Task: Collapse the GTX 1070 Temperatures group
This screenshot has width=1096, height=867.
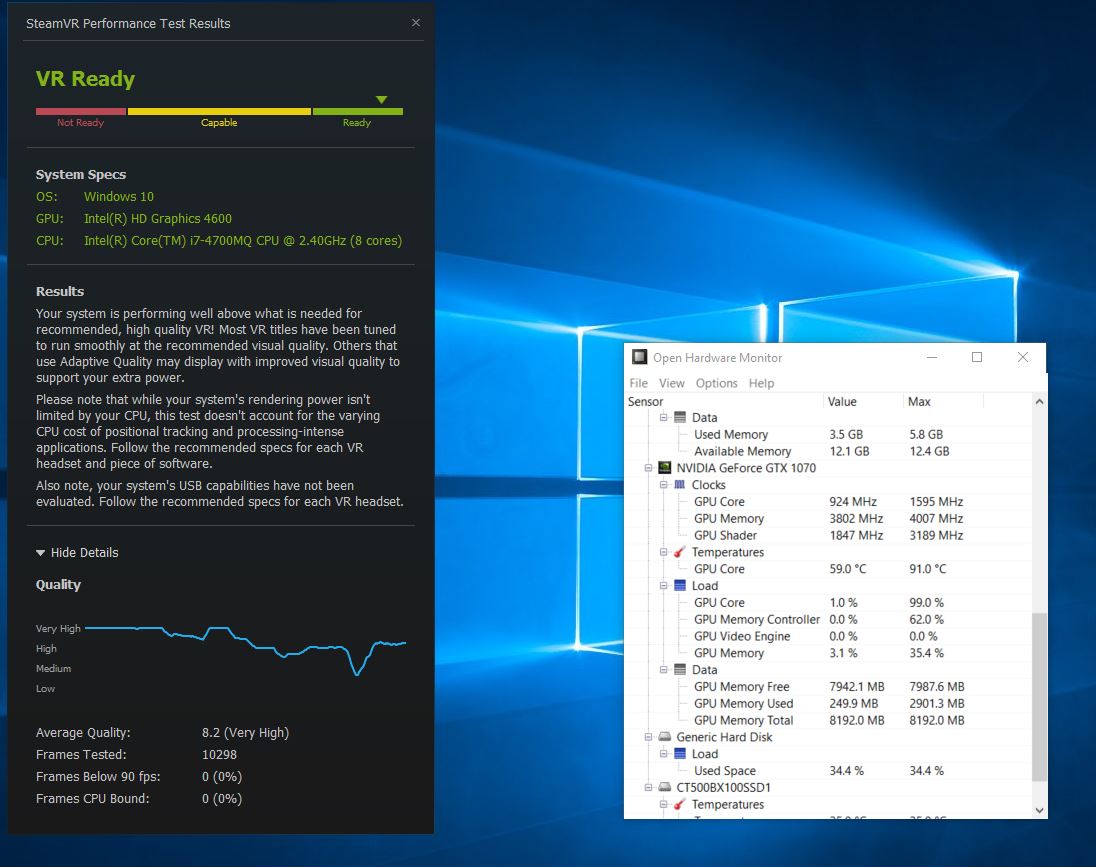Action: [663, 552]
